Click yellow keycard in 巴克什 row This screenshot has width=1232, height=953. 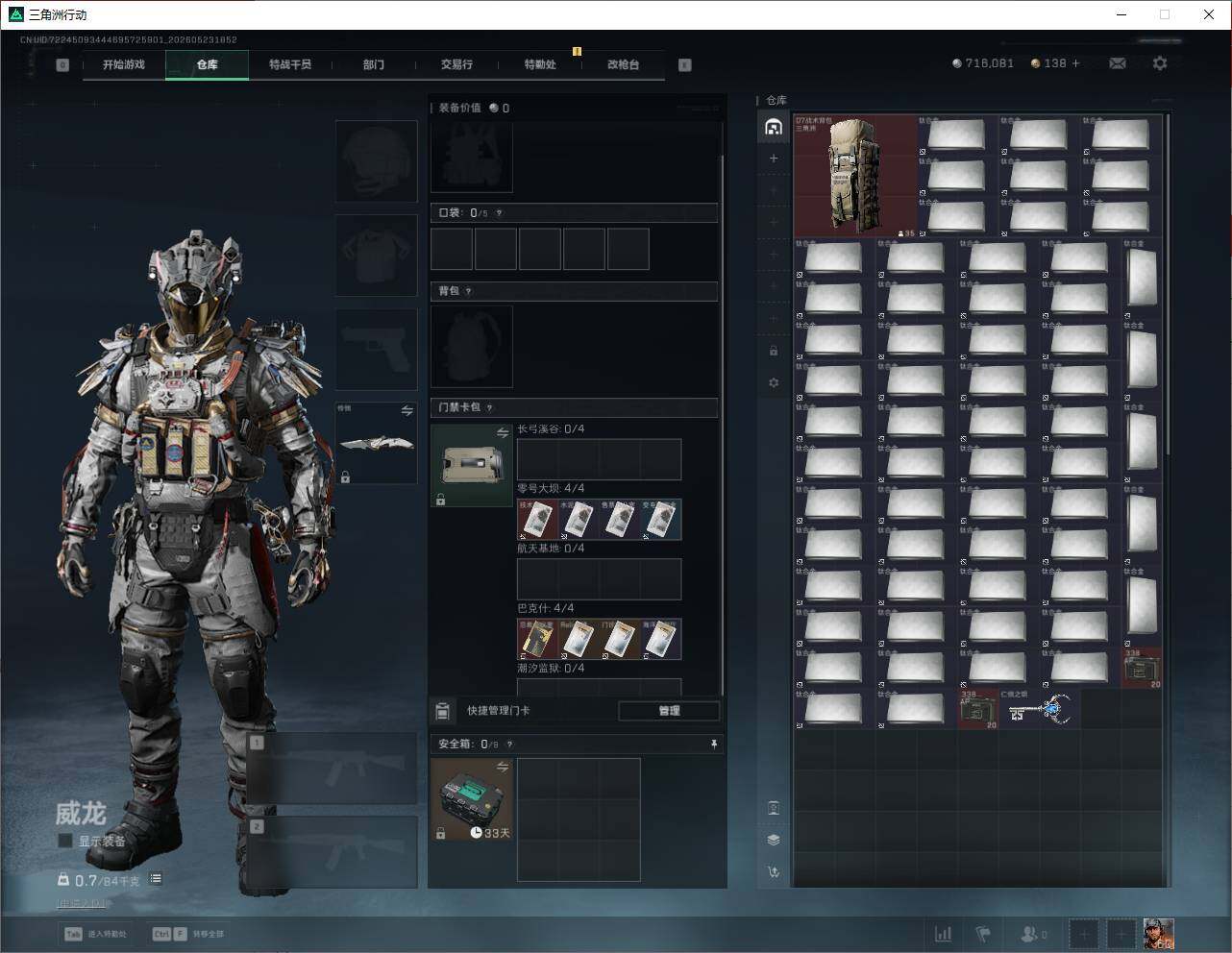pyautogui.click(x=538, y=639)
